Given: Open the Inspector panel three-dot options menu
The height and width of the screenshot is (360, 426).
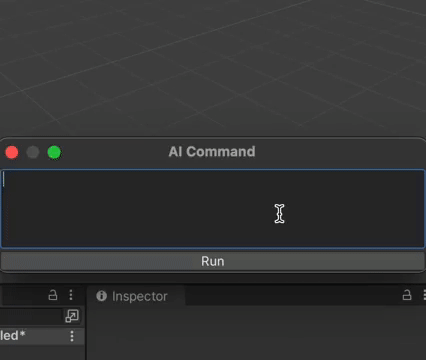Looking at the screenshot, I should [x=424, y=295].
